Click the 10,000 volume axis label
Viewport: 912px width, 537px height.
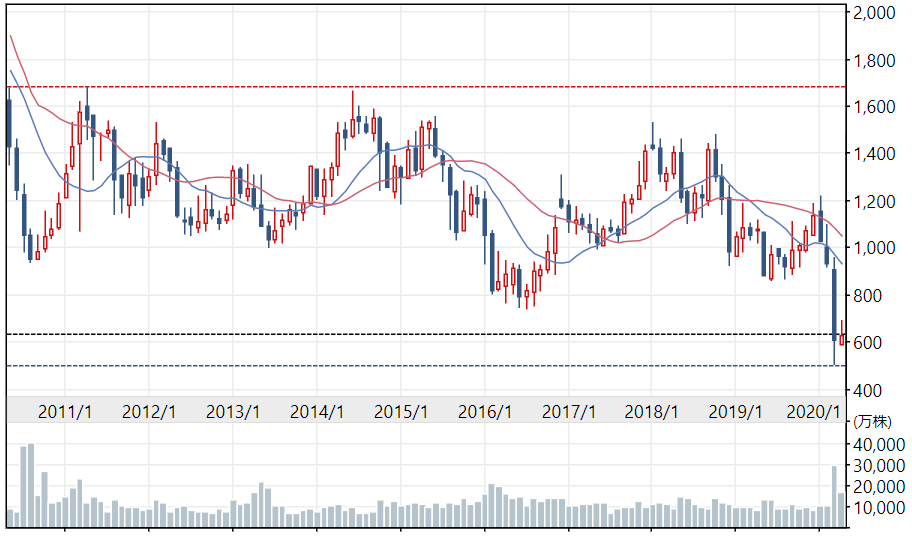click(x=878, y=507)
